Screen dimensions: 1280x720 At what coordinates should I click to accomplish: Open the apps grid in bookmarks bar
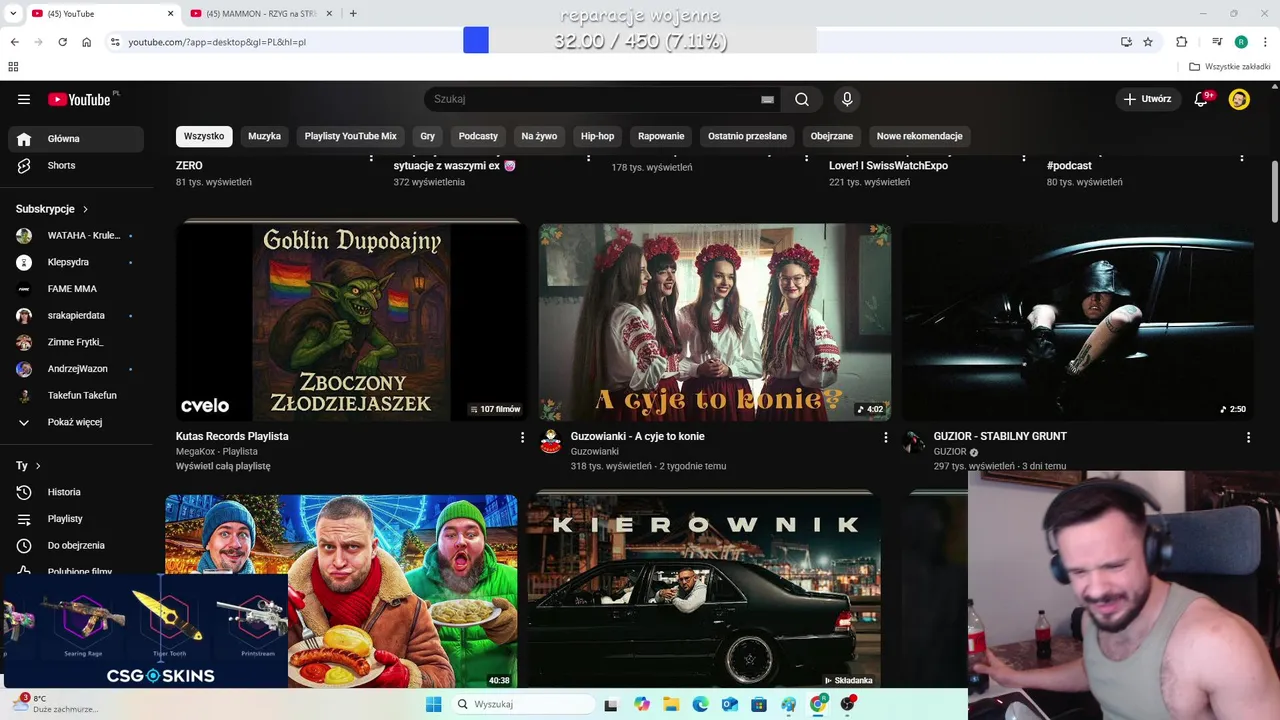click(x=13, y=67)
